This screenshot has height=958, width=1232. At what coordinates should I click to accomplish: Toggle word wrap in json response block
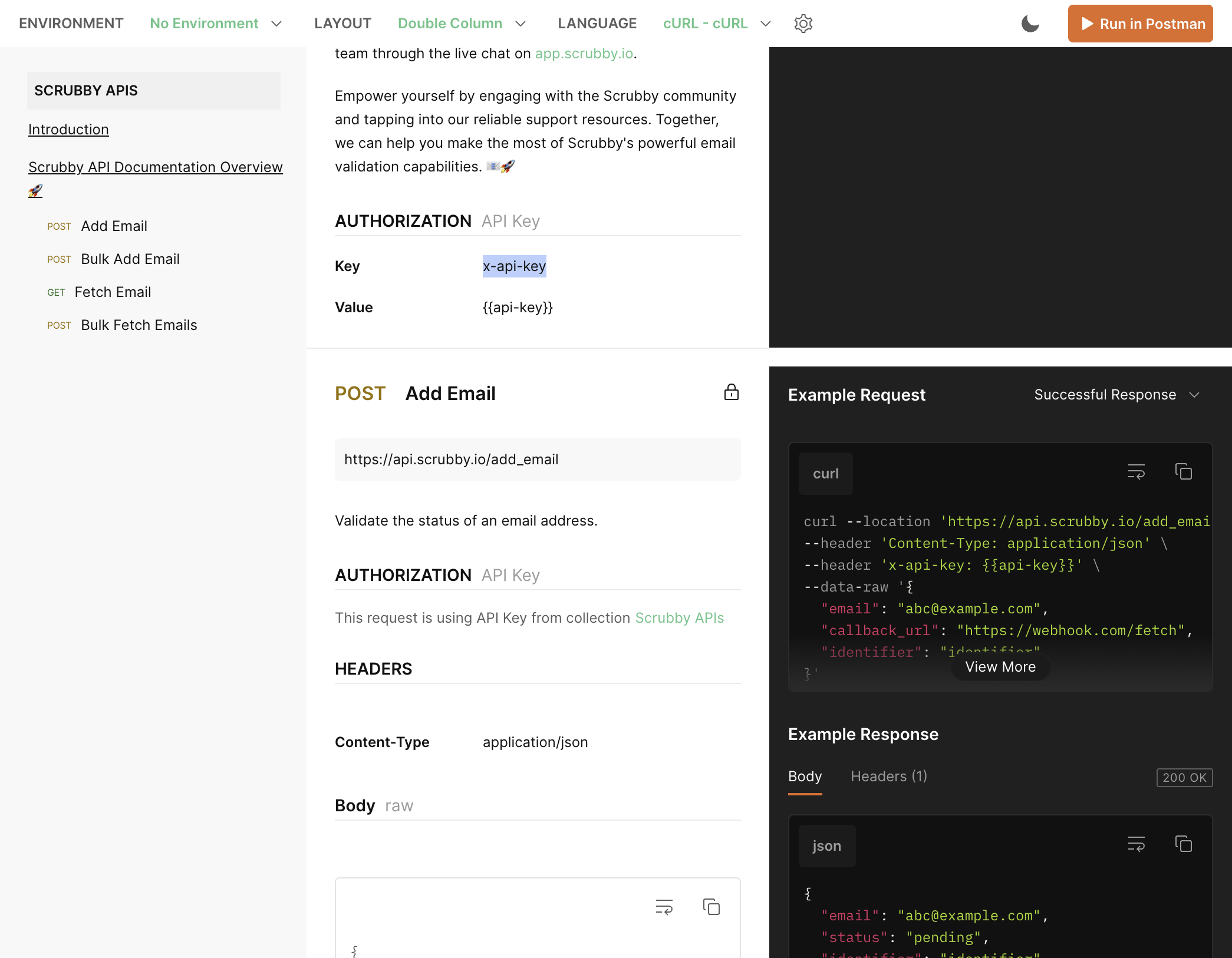pos(1136,844)
